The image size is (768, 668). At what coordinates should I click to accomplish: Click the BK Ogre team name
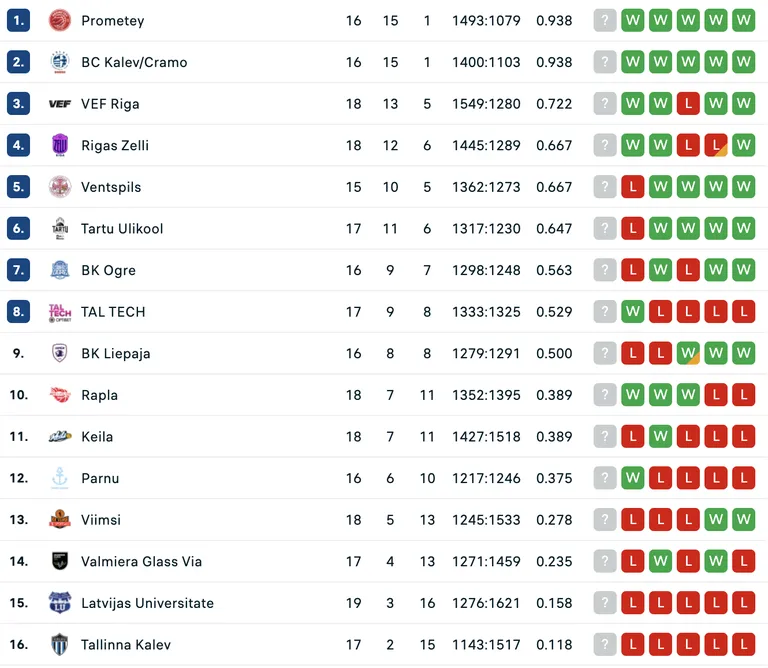coord(108,270)
